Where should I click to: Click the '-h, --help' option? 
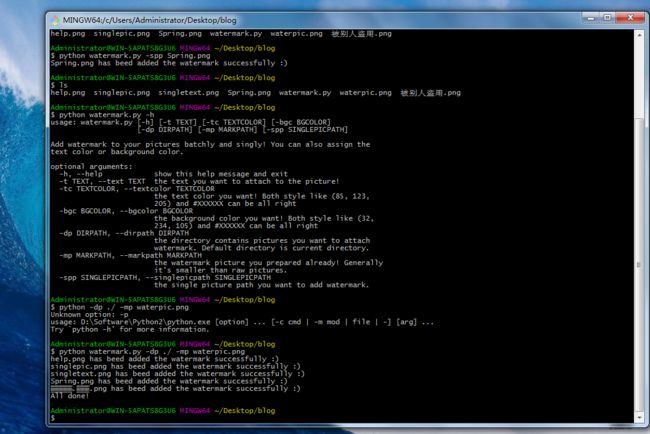pos(80,174)
